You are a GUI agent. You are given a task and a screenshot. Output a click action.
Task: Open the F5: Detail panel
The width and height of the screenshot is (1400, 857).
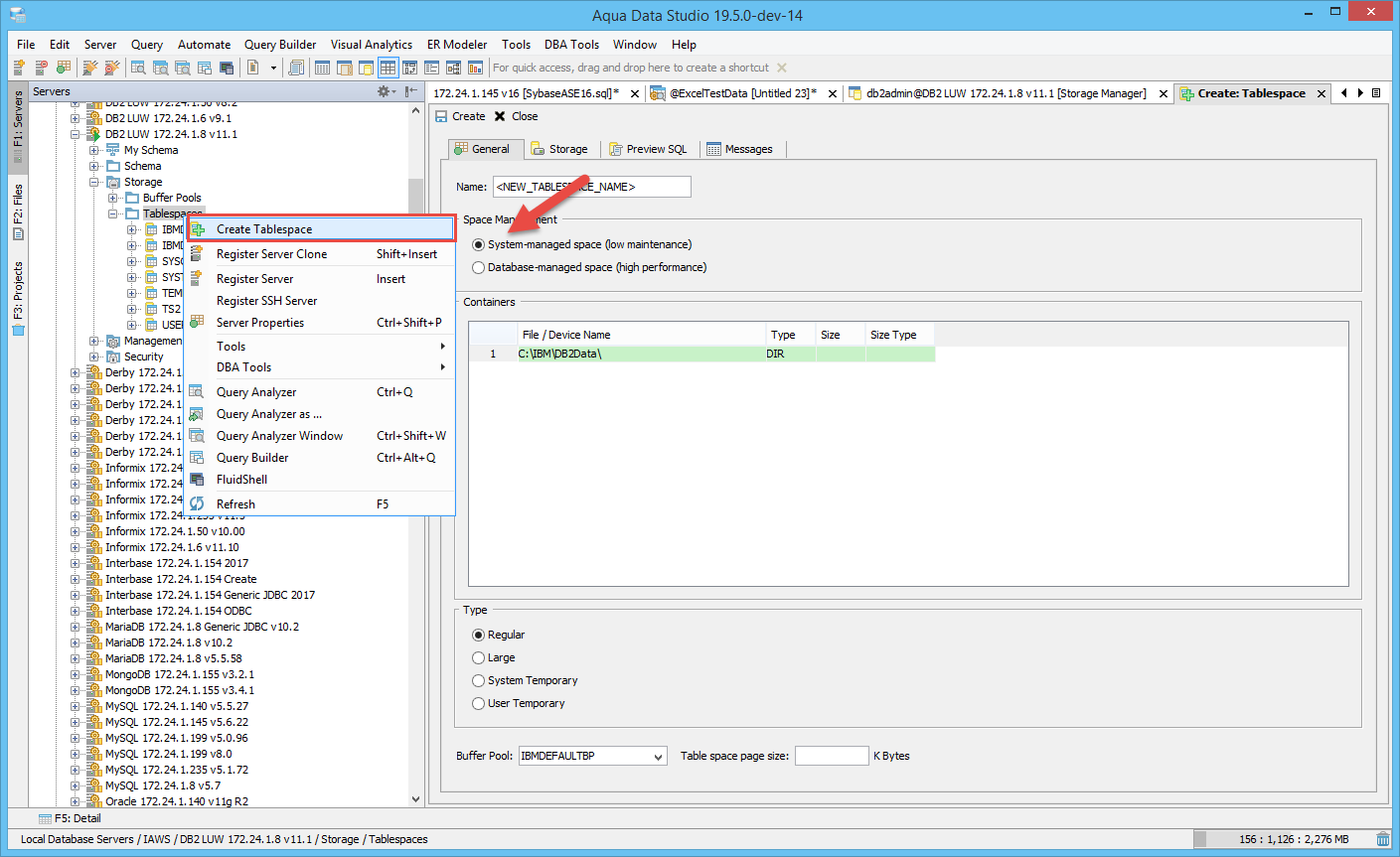tap(70, 818)
